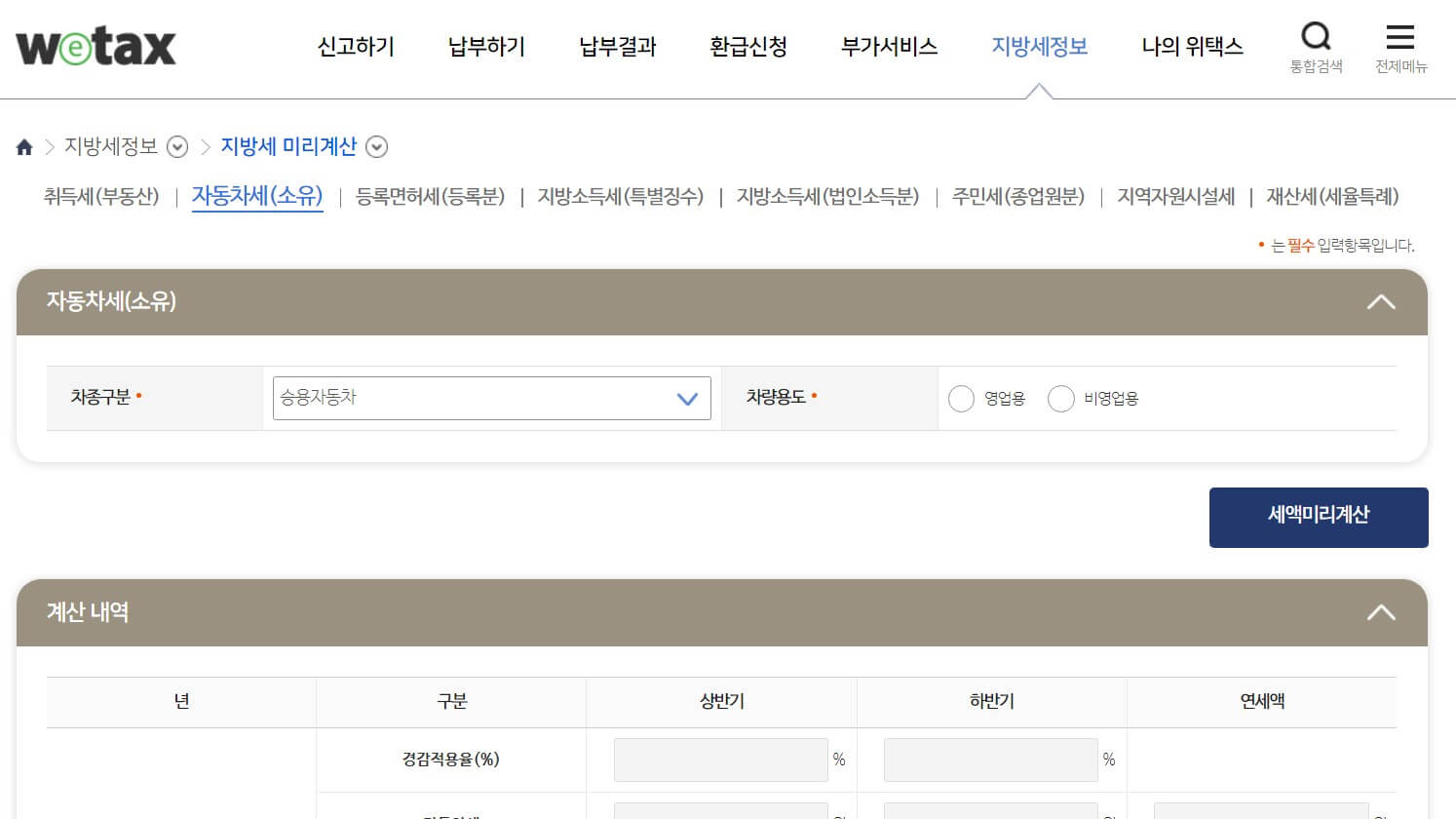Screen dimensions: 1456x819
Task: Switch to the 재산세(세율특례) tab
Action: [1332, 197]
